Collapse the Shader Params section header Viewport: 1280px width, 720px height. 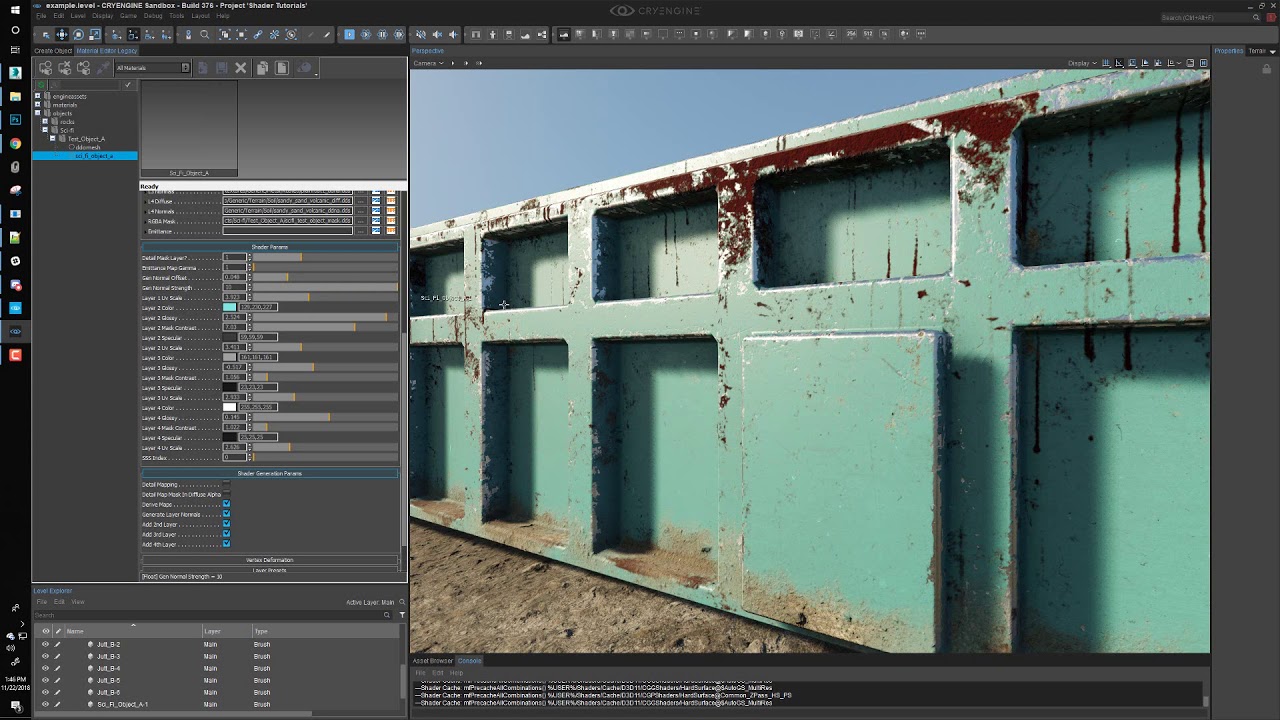270,247
